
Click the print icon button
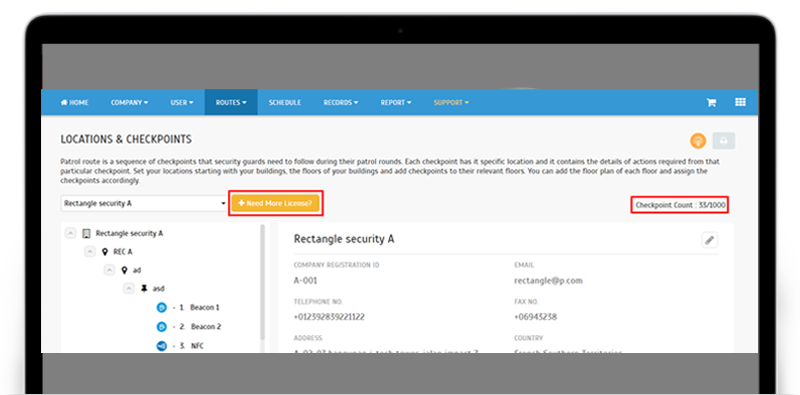coord(723,140)
